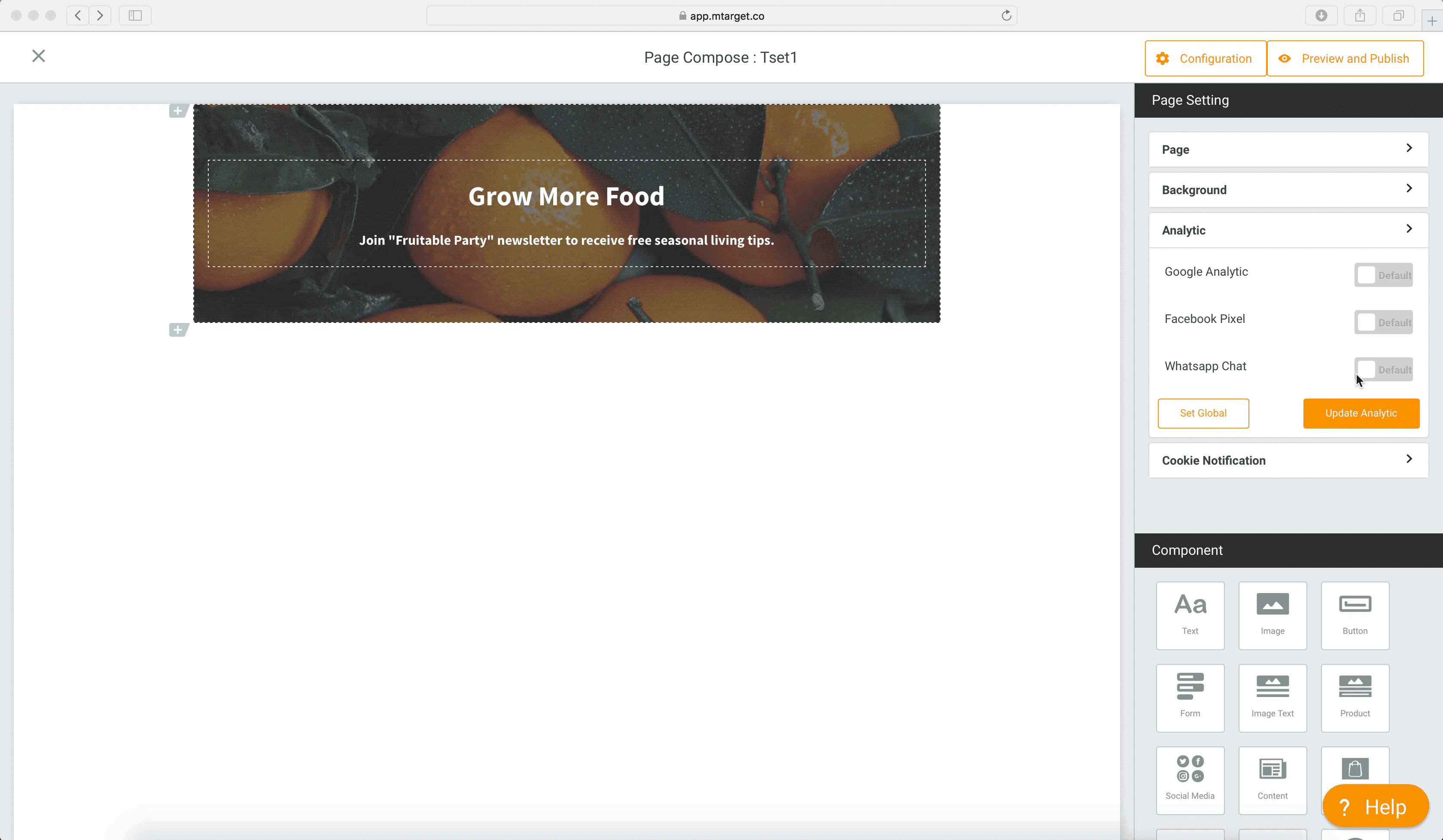Toggle the Google Analytic switch
Image resolution: width=1443 pixels, height=840 pixels.
[x=1383, y=275]
